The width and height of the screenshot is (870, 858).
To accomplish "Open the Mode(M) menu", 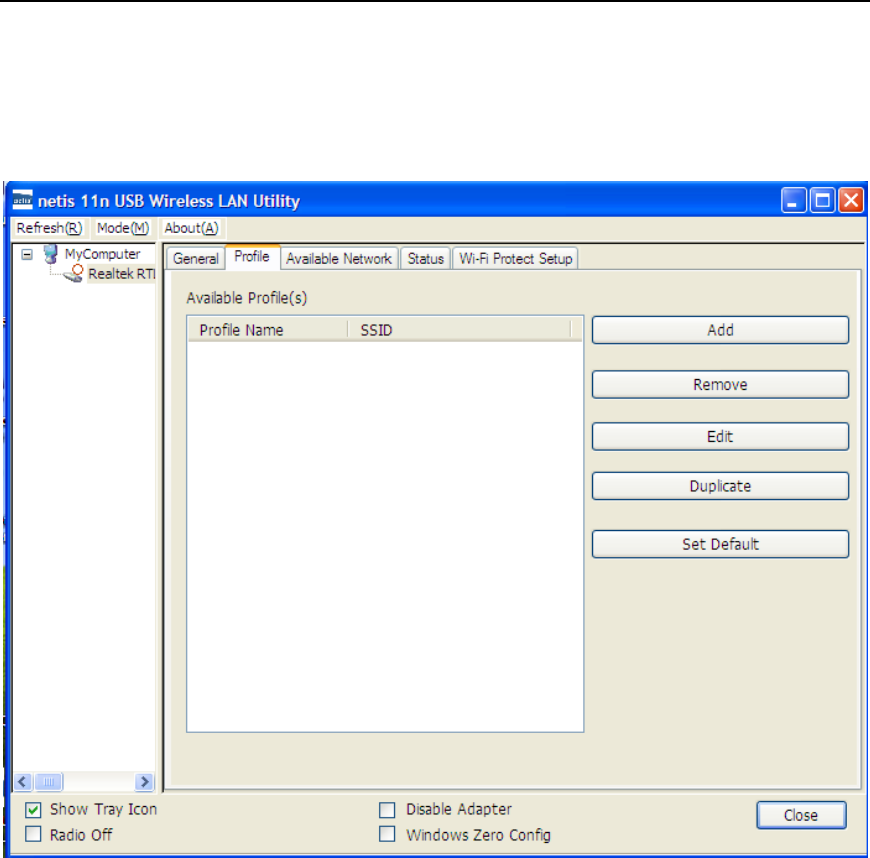I will (123, 228).
